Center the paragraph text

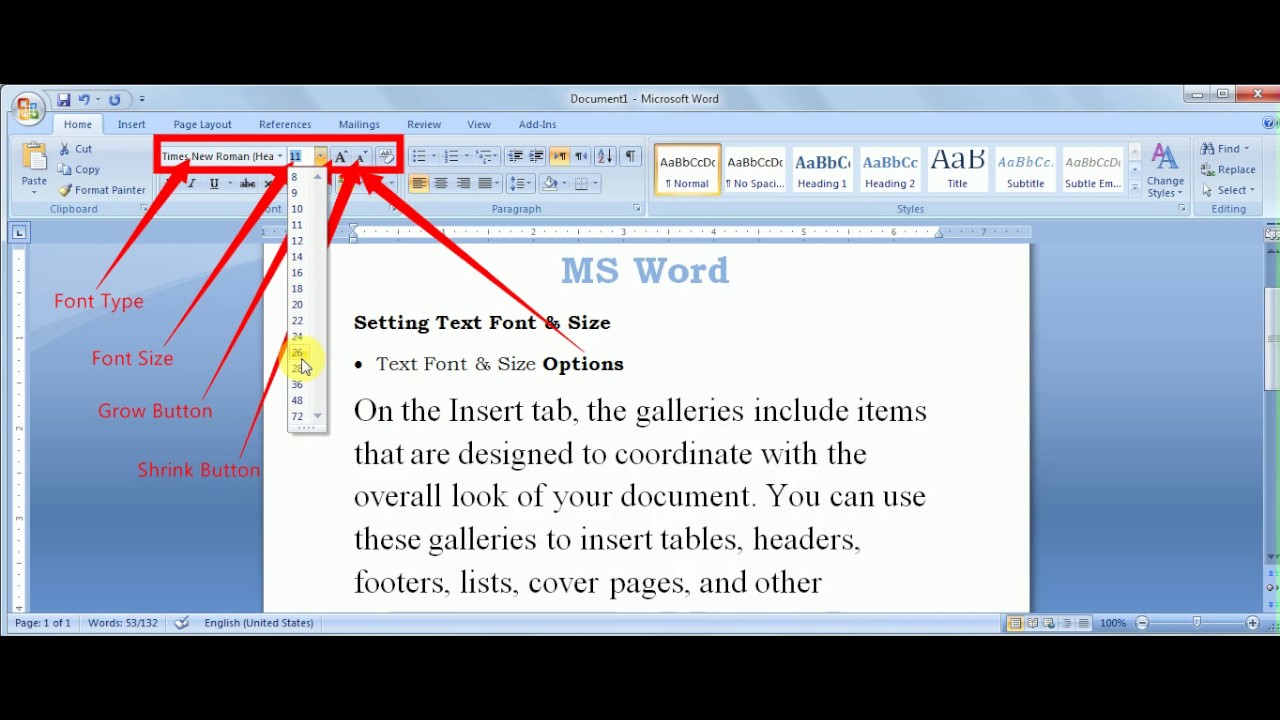tap(441, 183)
